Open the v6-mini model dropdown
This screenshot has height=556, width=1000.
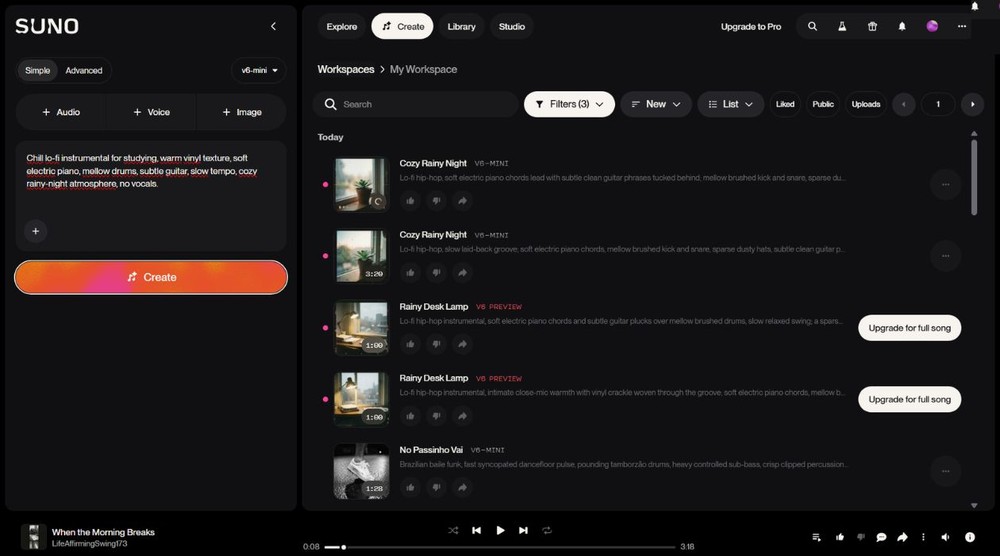[259, 70]
